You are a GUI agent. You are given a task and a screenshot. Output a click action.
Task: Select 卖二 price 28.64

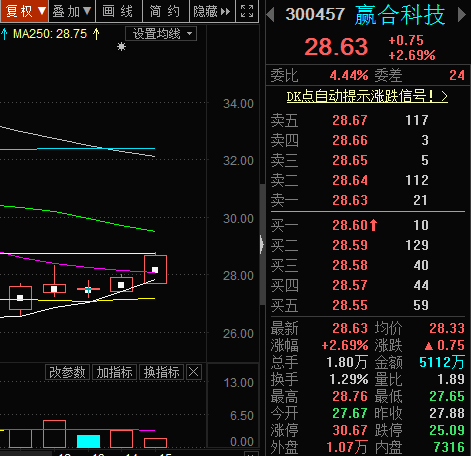350,180
